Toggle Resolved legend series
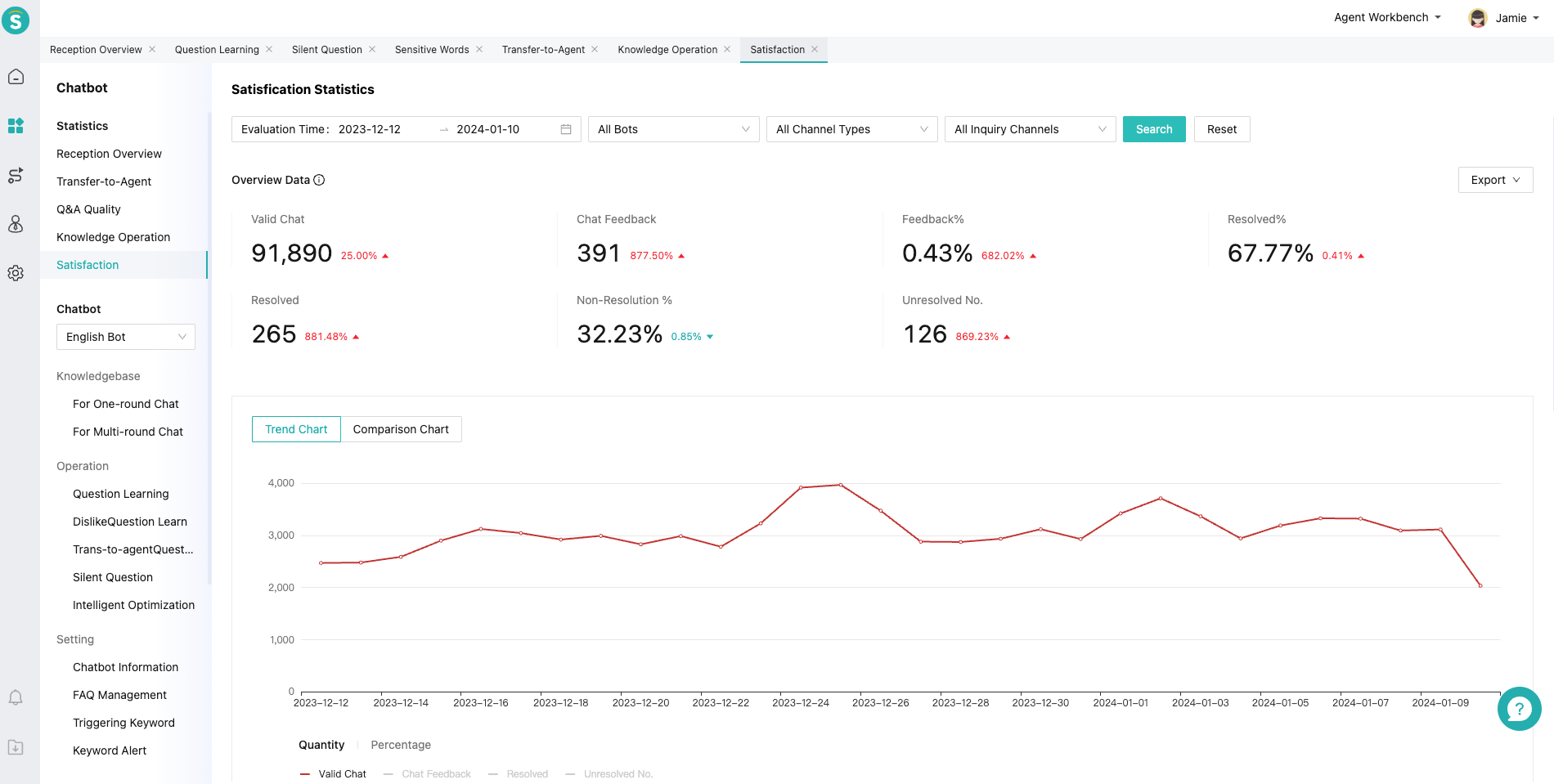Image resolution: width=1554 pixels, height=784 pixels. coord(519,774)
